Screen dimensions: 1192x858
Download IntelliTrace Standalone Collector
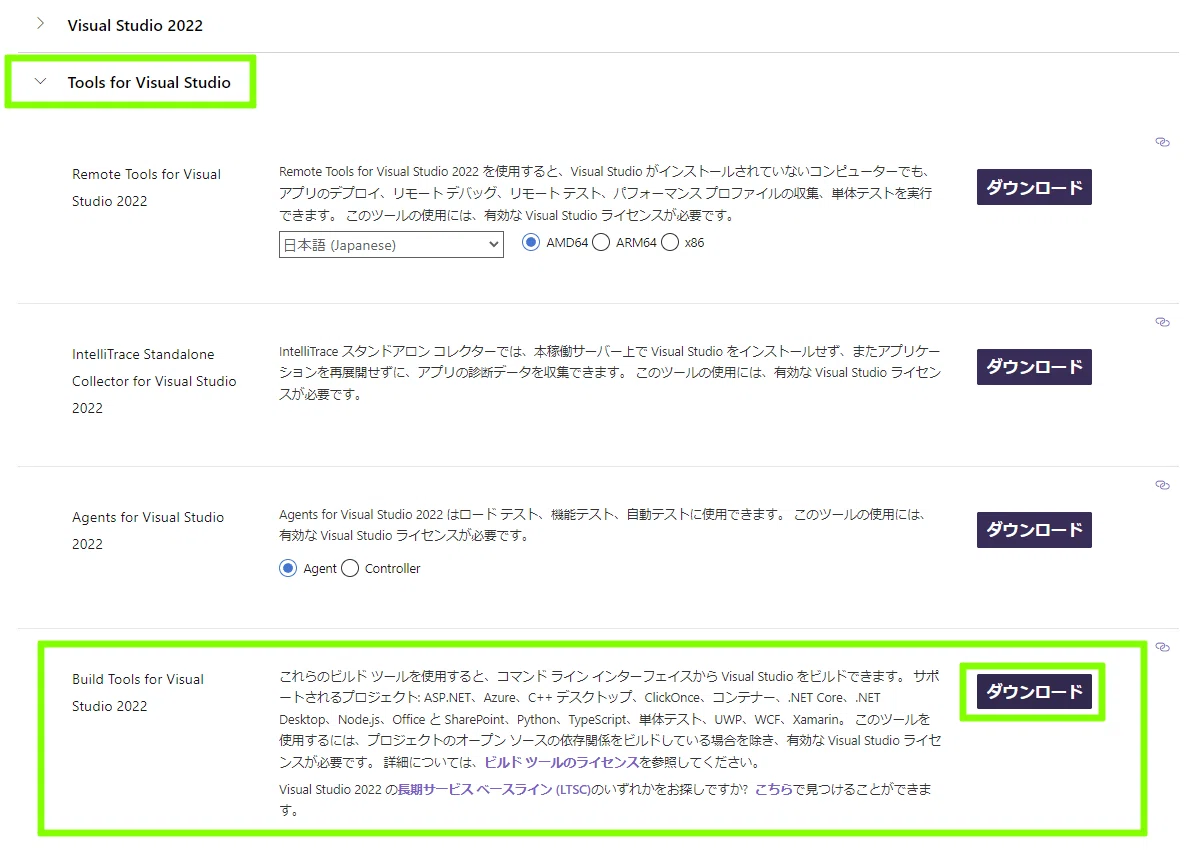(x=1034, y=367)
